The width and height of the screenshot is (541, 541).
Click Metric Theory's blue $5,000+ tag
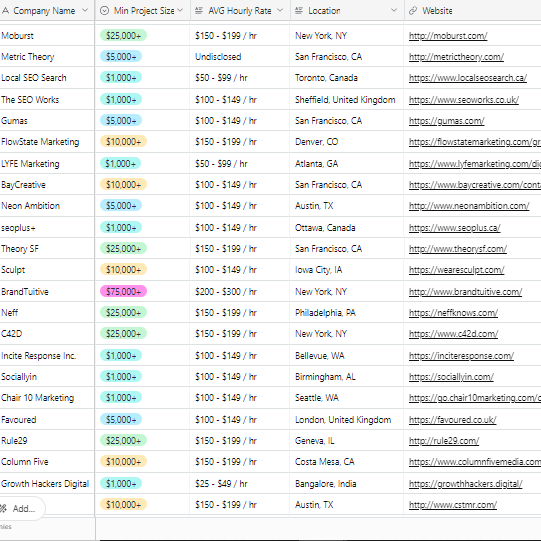click(x=121, y=57)
